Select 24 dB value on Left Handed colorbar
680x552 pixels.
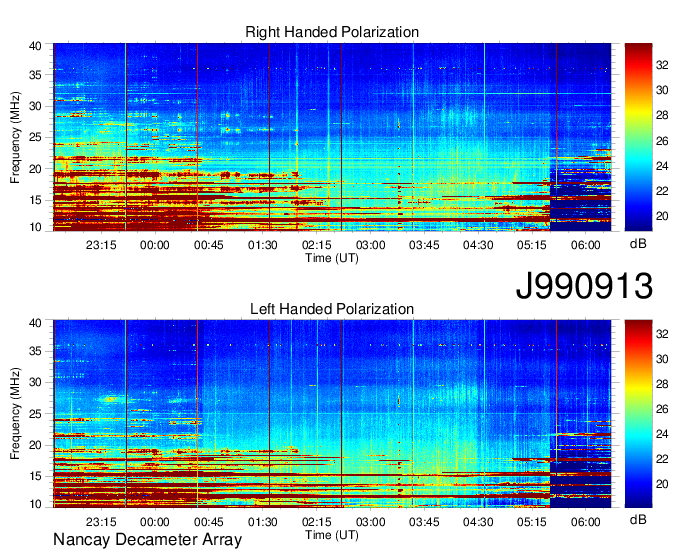tap(662, 434)
